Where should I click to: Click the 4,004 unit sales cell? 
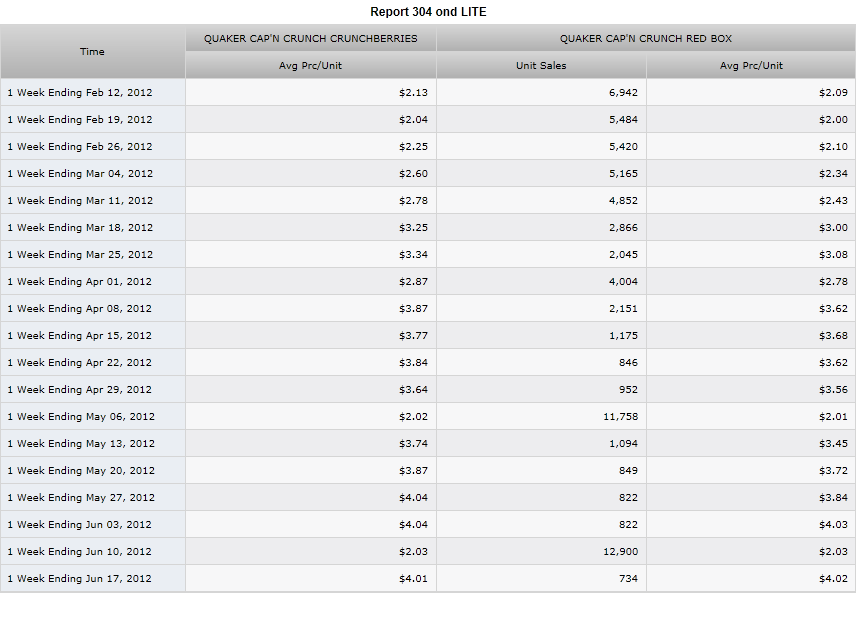(541, 282)
